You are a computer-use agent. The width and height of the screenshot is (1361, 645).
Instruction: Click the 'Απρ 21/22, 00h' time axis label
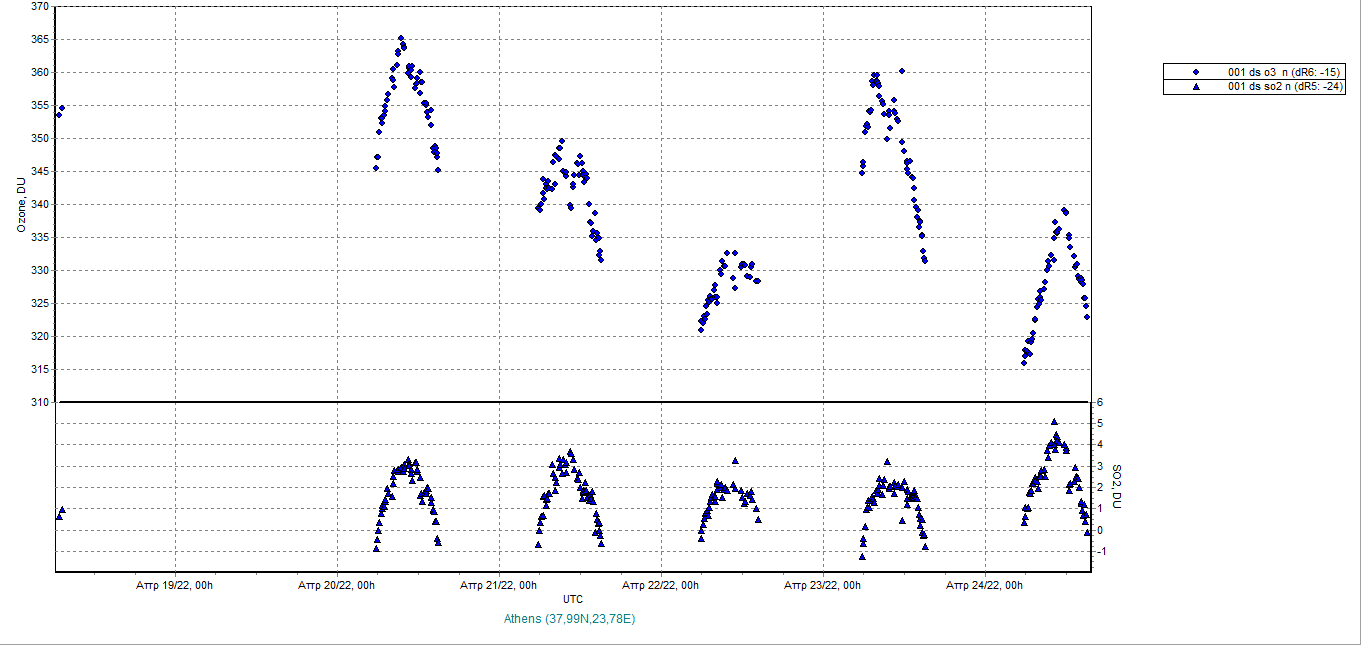[499, 585]
